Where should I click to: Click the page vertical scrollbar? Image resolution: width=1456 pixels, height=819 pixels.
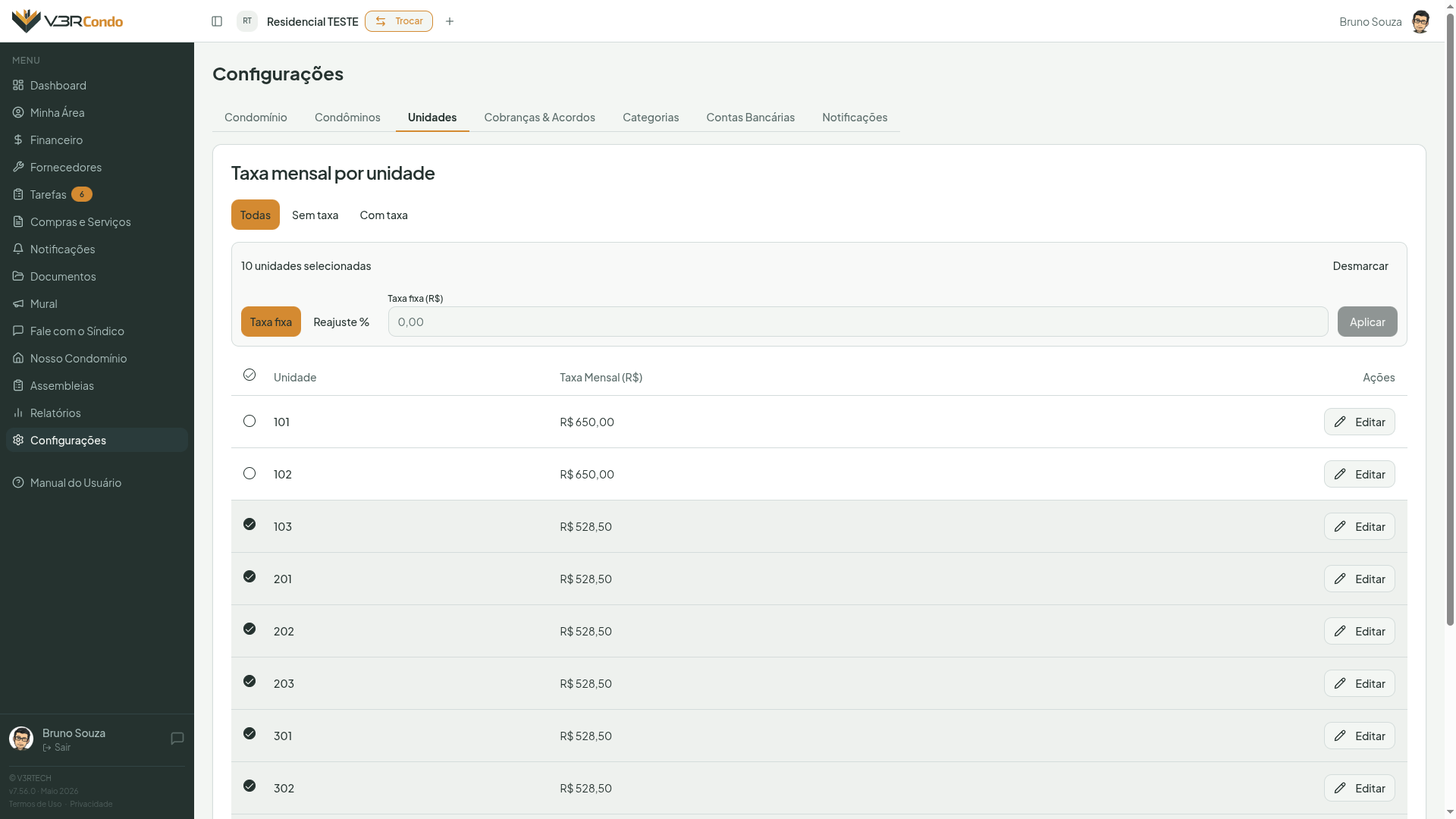coord(1450,318)
